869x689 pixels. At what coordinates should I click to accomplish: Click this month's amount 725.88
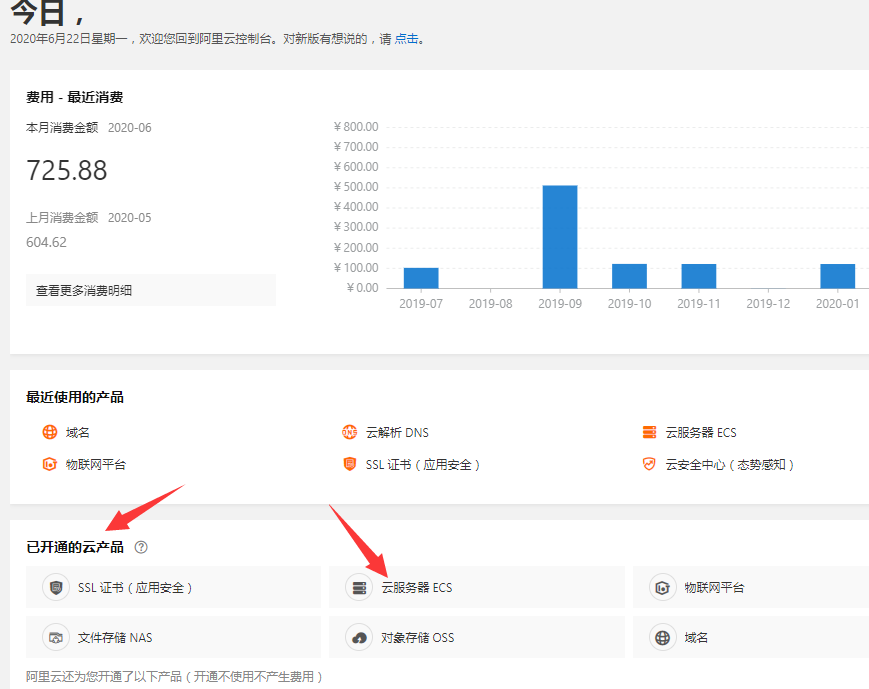67,170
